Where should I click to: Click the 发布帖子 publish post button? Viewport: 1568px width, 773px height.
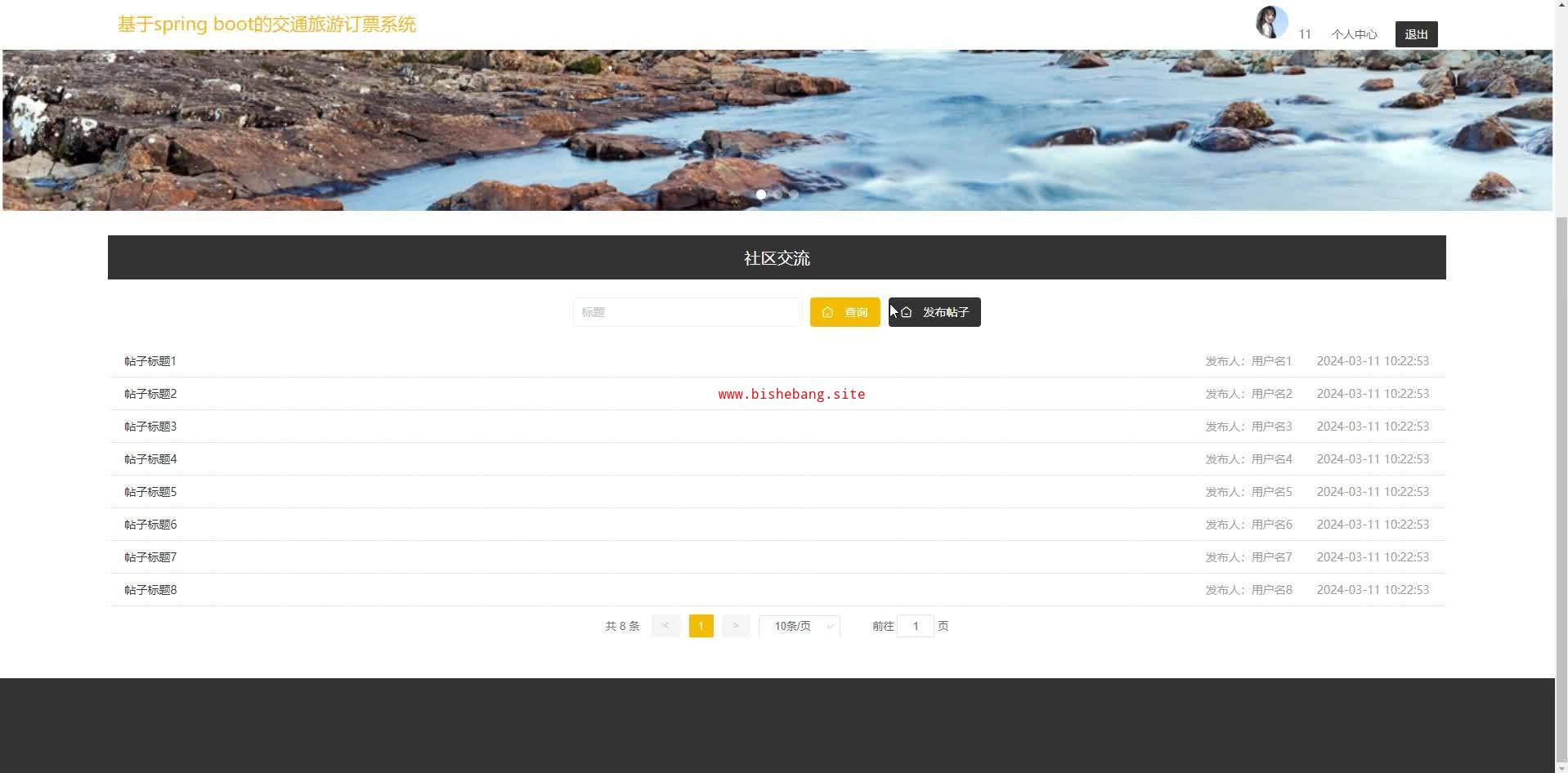click(x=934, y=312)
